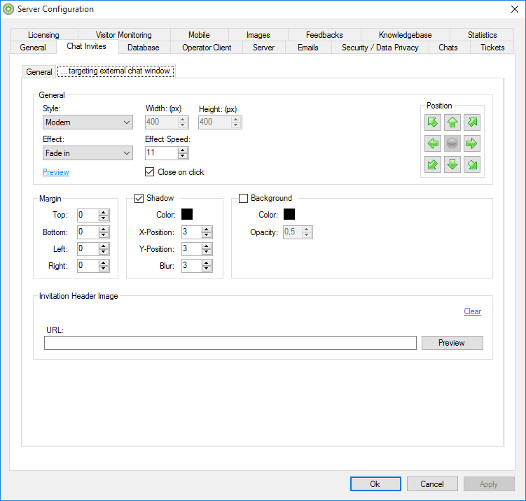Screen dimensions: 526x501
Task: Select the left-middle position arrow
Action: click(432, 144)
